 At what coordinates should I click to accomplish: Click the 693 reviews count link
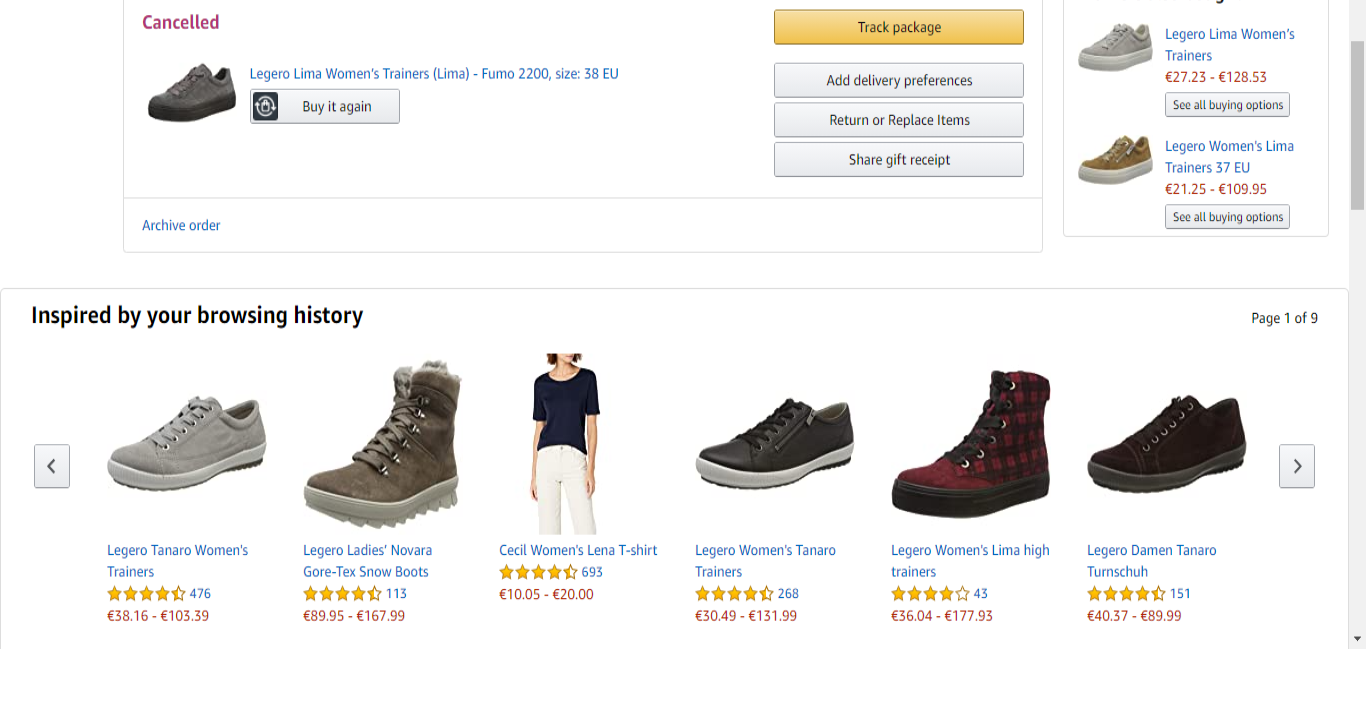coord(592,572)
